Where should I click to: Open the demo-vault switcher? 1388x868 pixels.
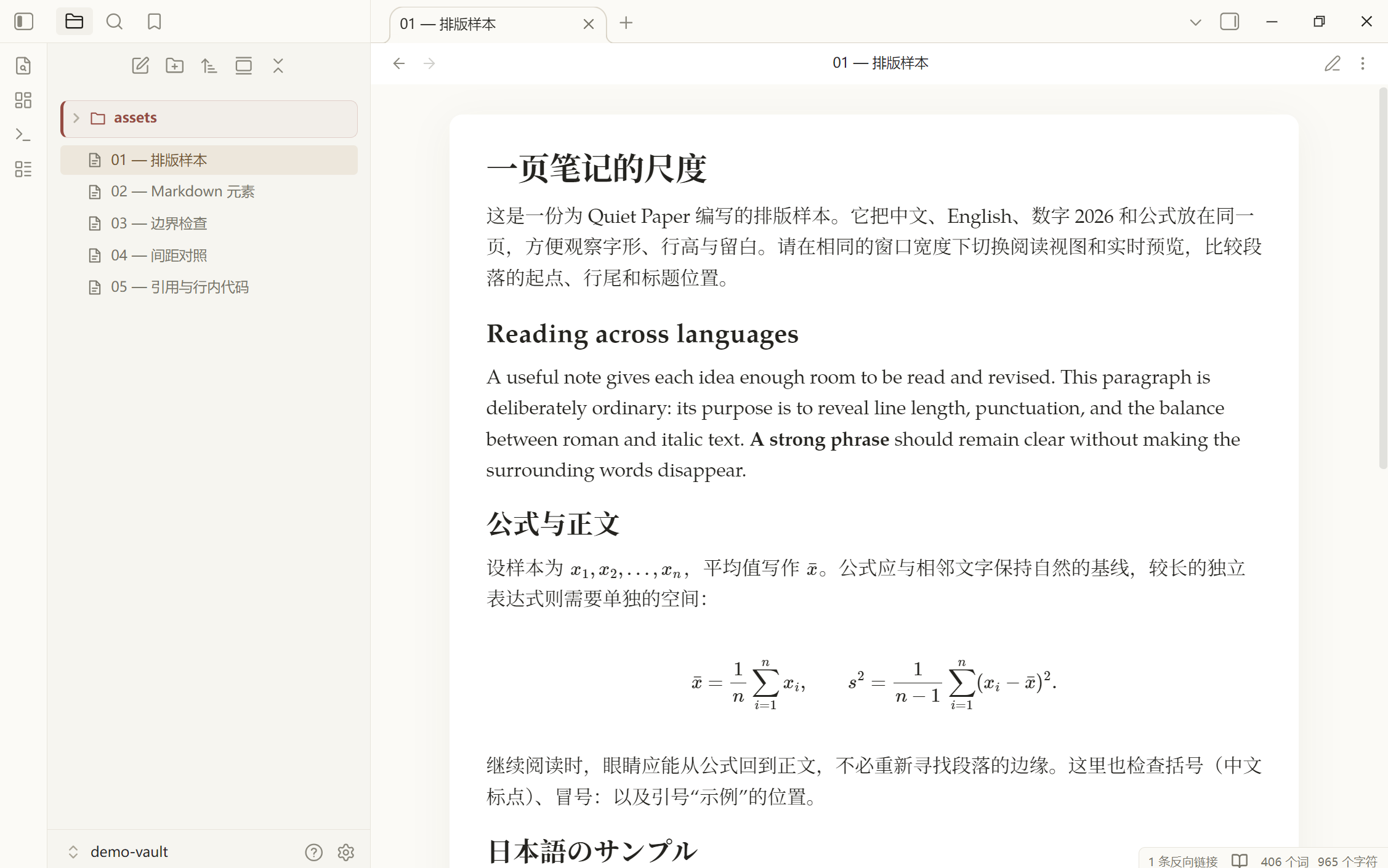pos(118,851)
